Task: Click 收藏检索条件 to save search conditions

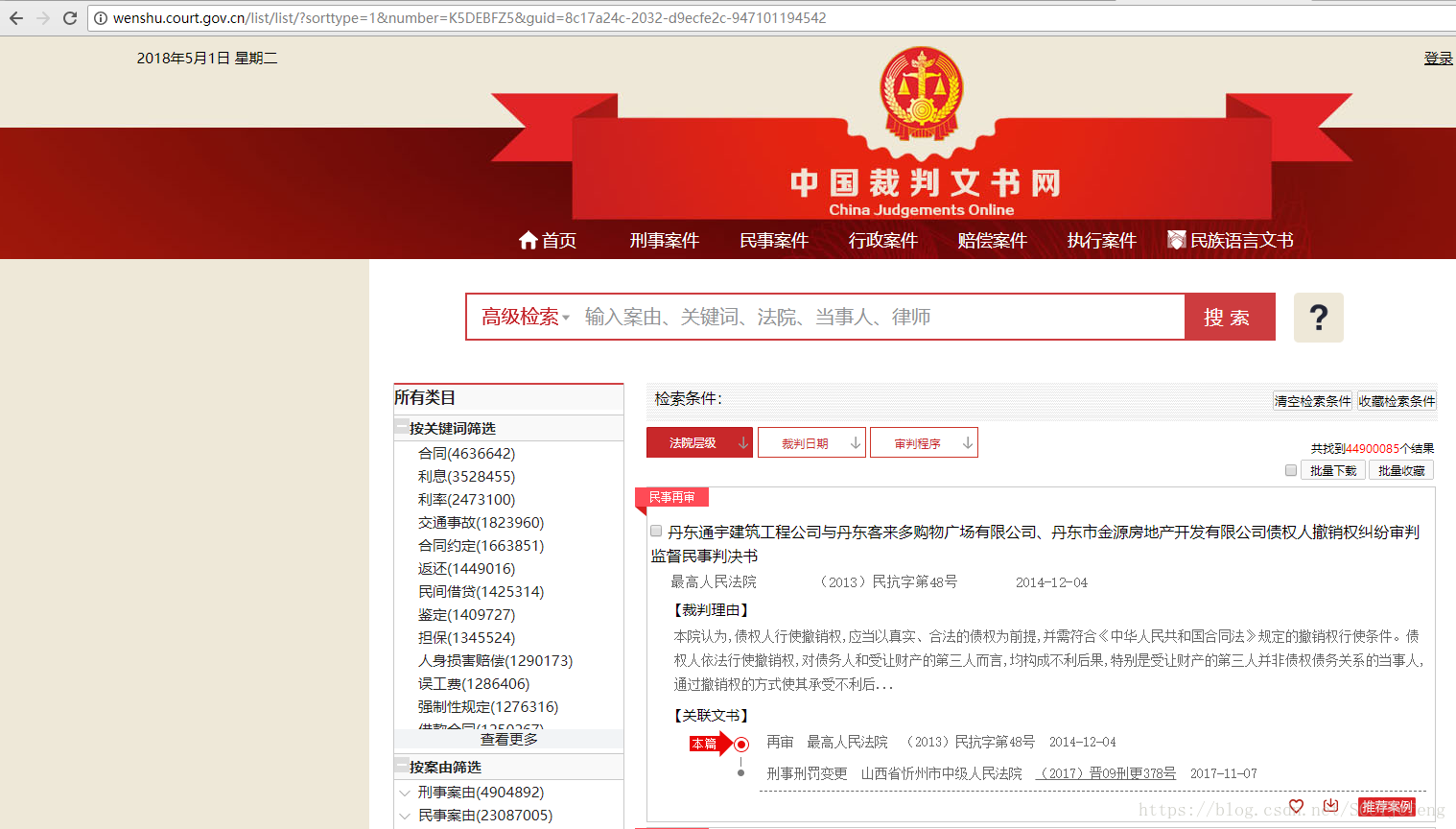Action: point(1397,401)
